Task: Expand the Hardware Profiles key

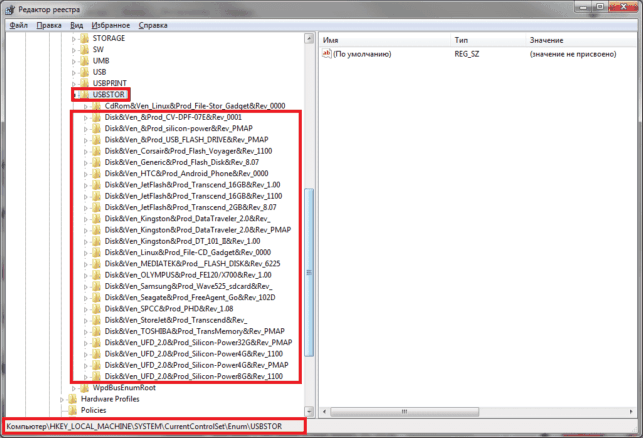Action: [x=62, y=399]
